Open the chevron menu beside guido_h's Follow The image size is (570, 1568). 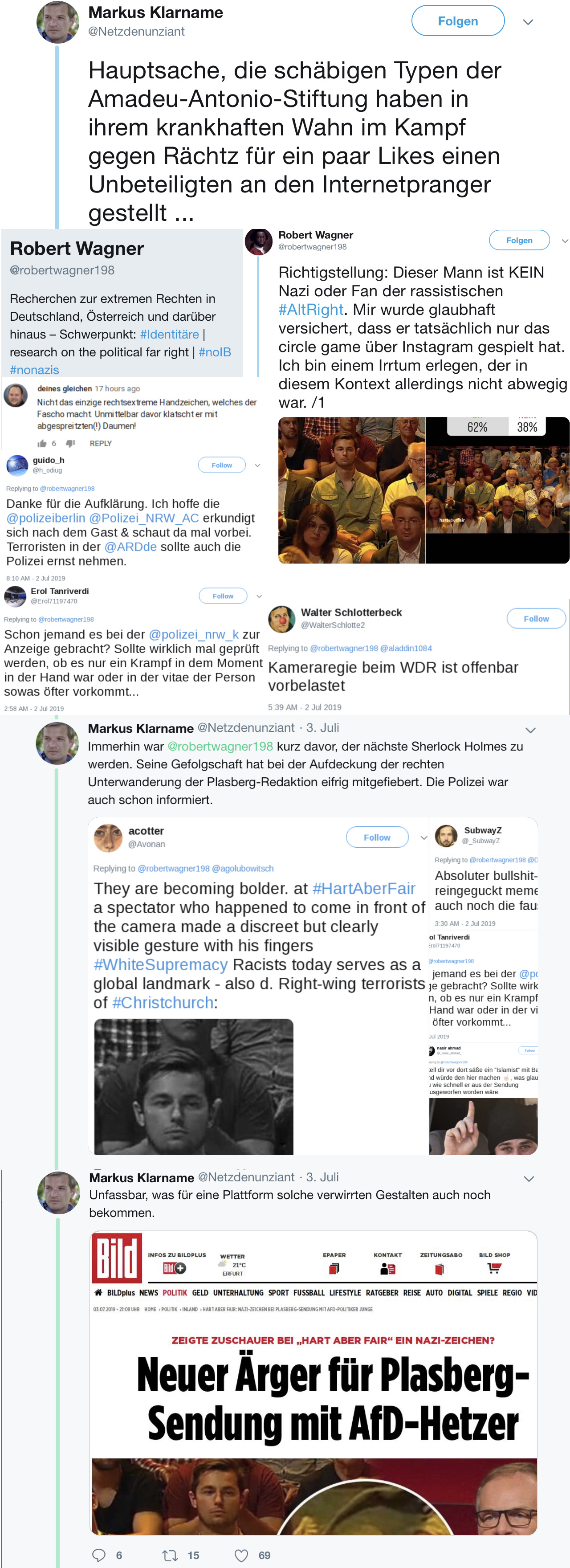coord(257,465)
